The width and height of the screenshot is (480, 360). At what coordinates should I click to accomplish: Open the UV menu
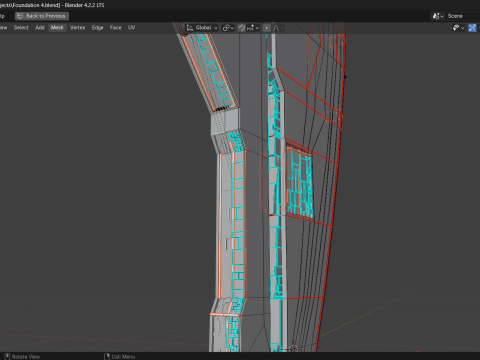coord(131,28)
